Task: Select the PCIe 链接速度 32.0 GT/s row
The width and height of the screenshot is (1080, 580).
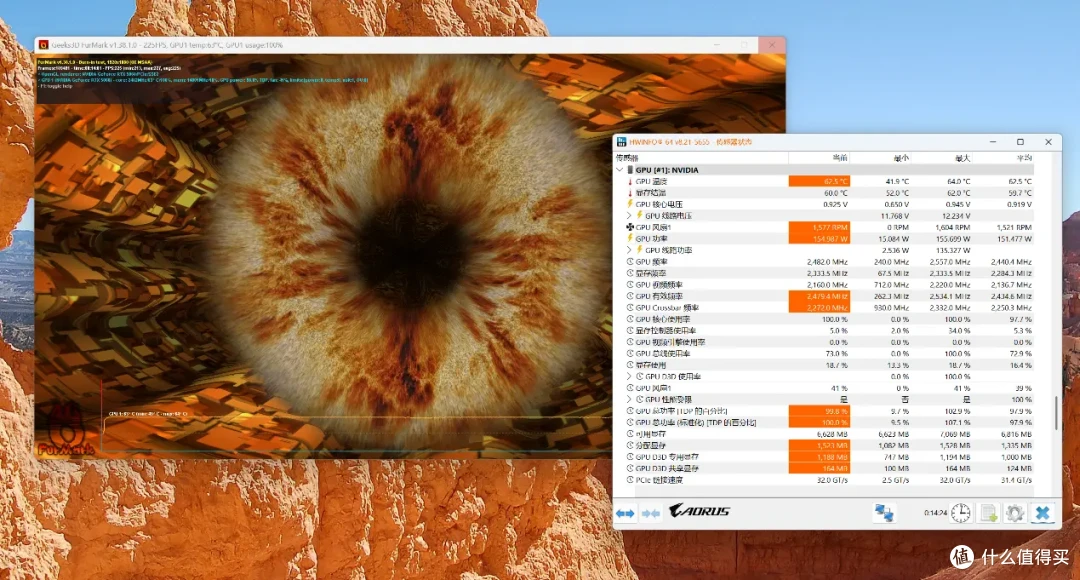Action: (x=824, y=480)
